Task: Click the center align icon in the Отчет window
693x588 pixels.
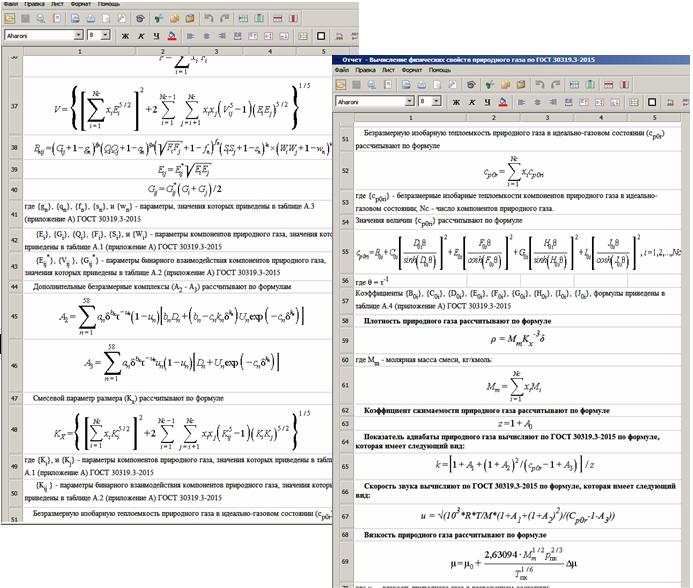Action: (537, 101)
